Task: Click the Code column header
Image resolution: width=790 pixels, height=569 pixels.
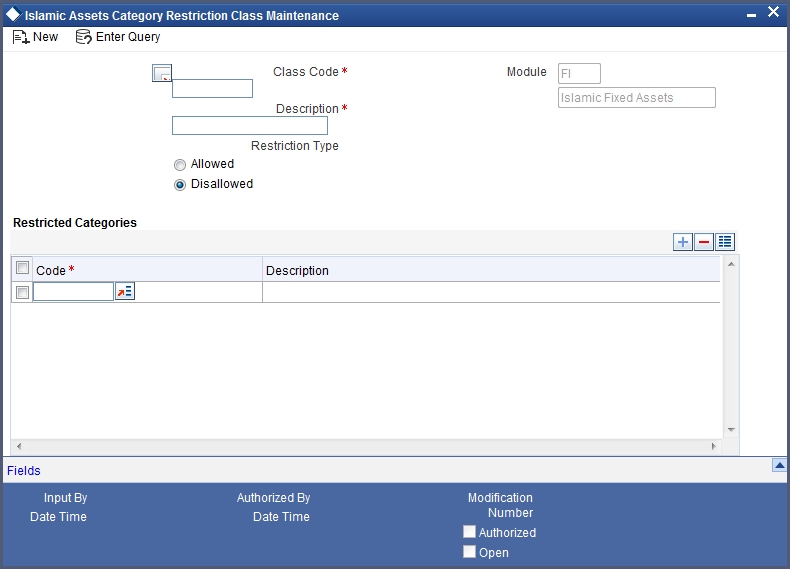Action: coord(147,269)
